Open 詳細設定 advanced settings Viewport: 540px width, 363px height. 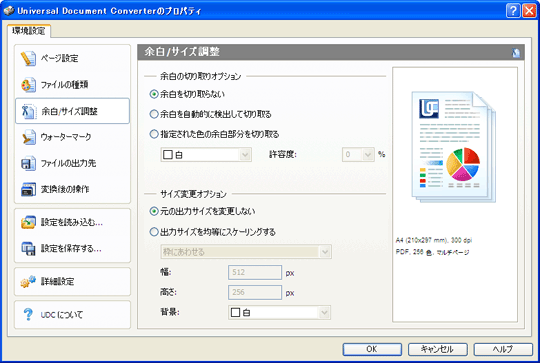pyautogui.click(x=72, y=282)
